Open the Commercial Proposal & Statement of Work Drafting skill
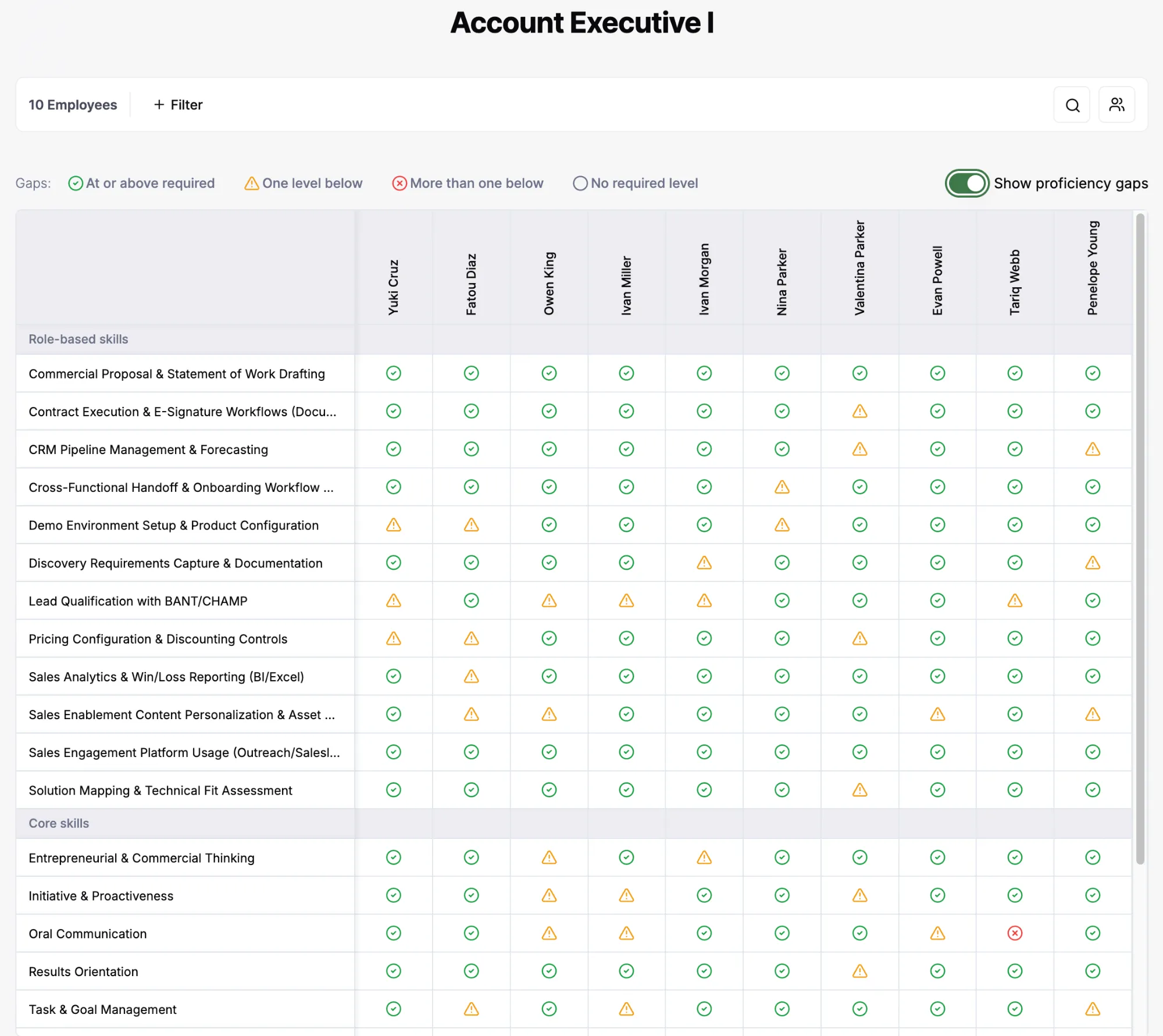1163x1036 pixels. pos(177,374)
